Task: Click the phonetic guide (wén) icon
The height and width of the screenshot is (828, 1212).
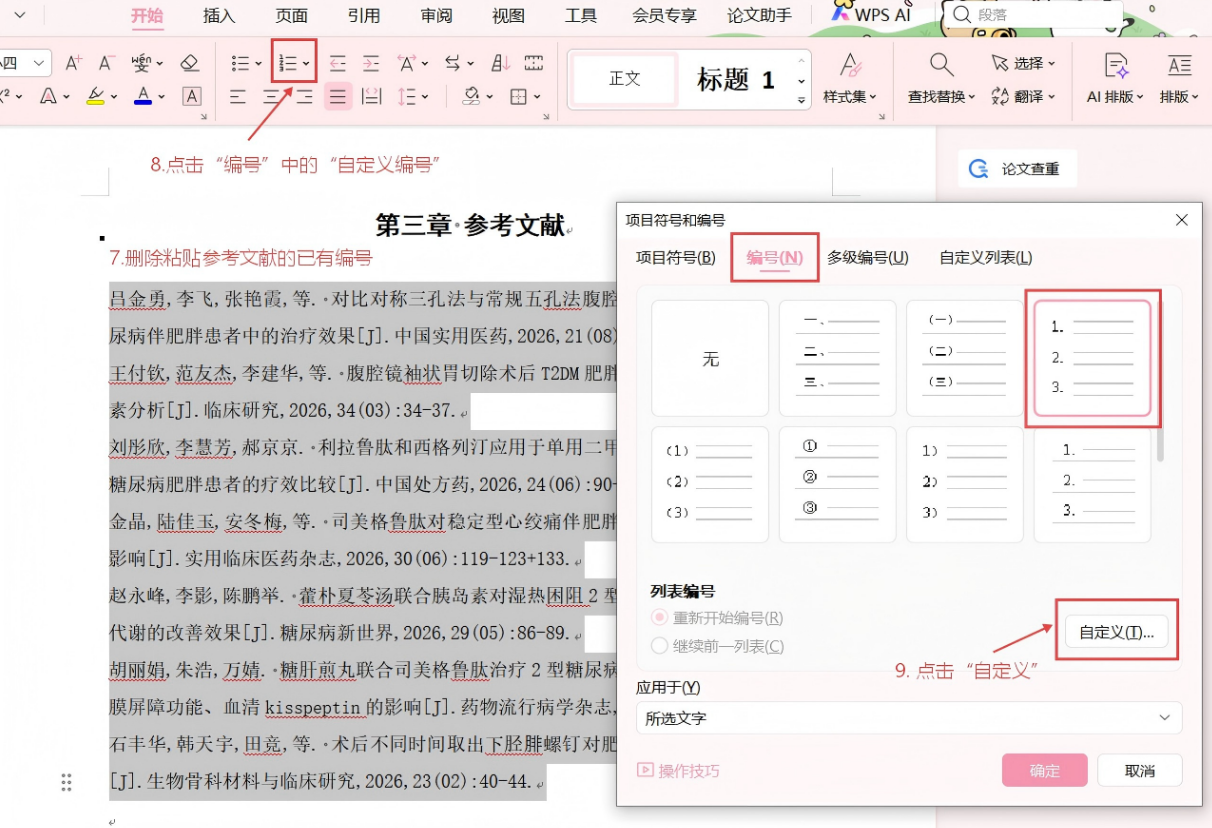Action: pyautogui.click(x=143, y=63)
